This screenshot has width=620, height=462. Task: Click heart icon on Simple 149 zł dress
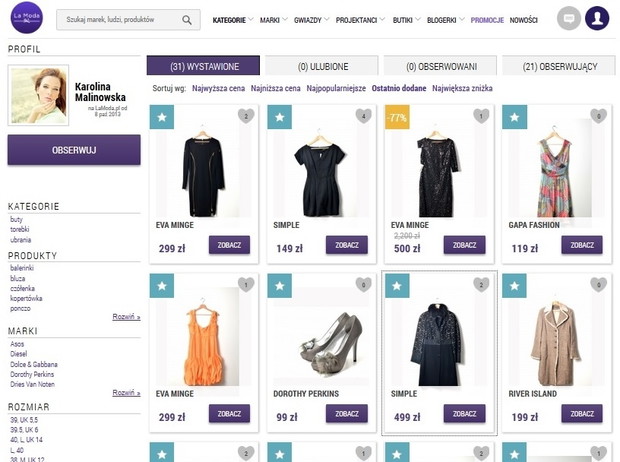pos(363,116)
